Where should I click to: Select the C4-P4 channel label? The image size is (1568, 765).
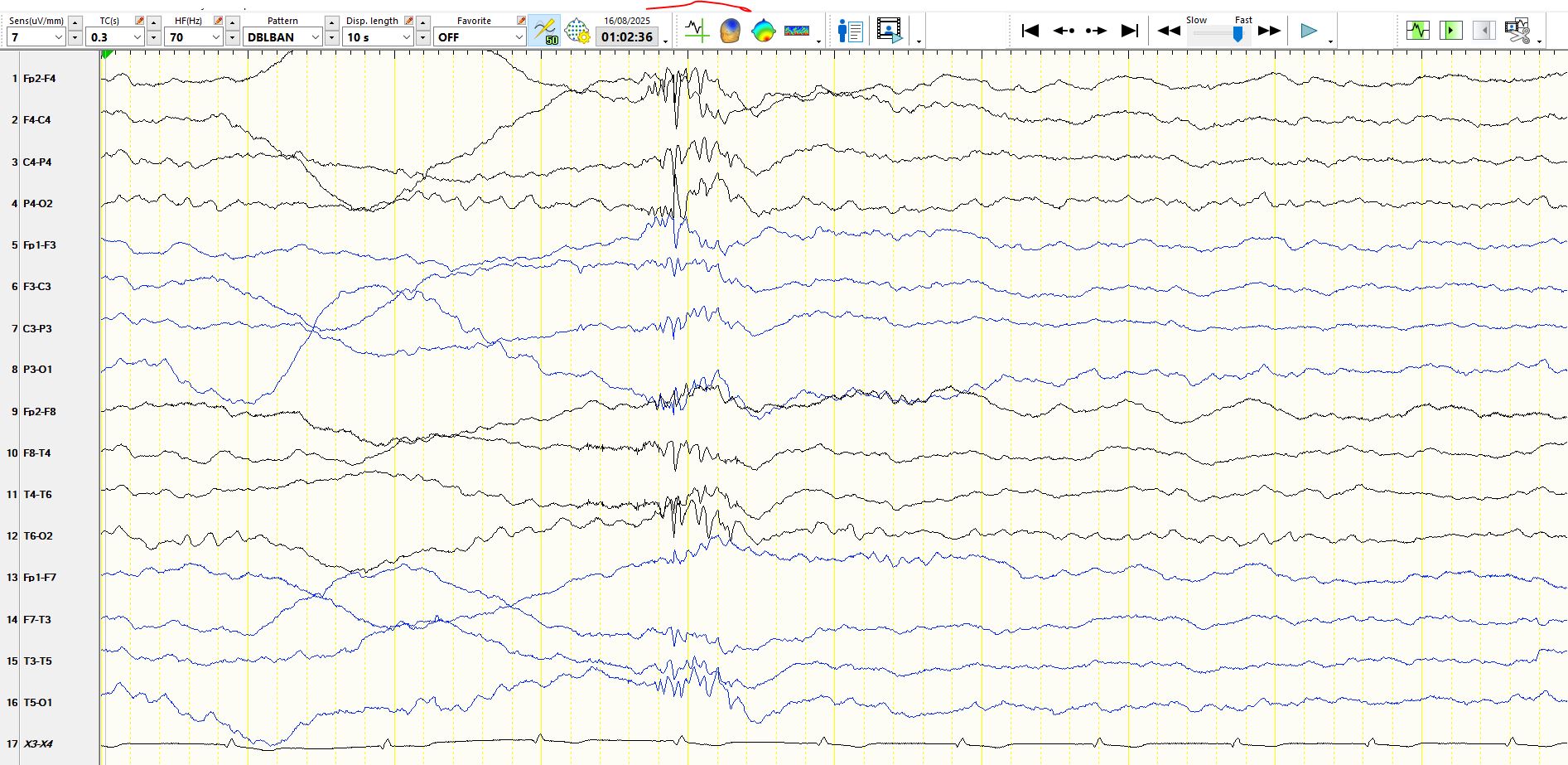pos(37,162)
